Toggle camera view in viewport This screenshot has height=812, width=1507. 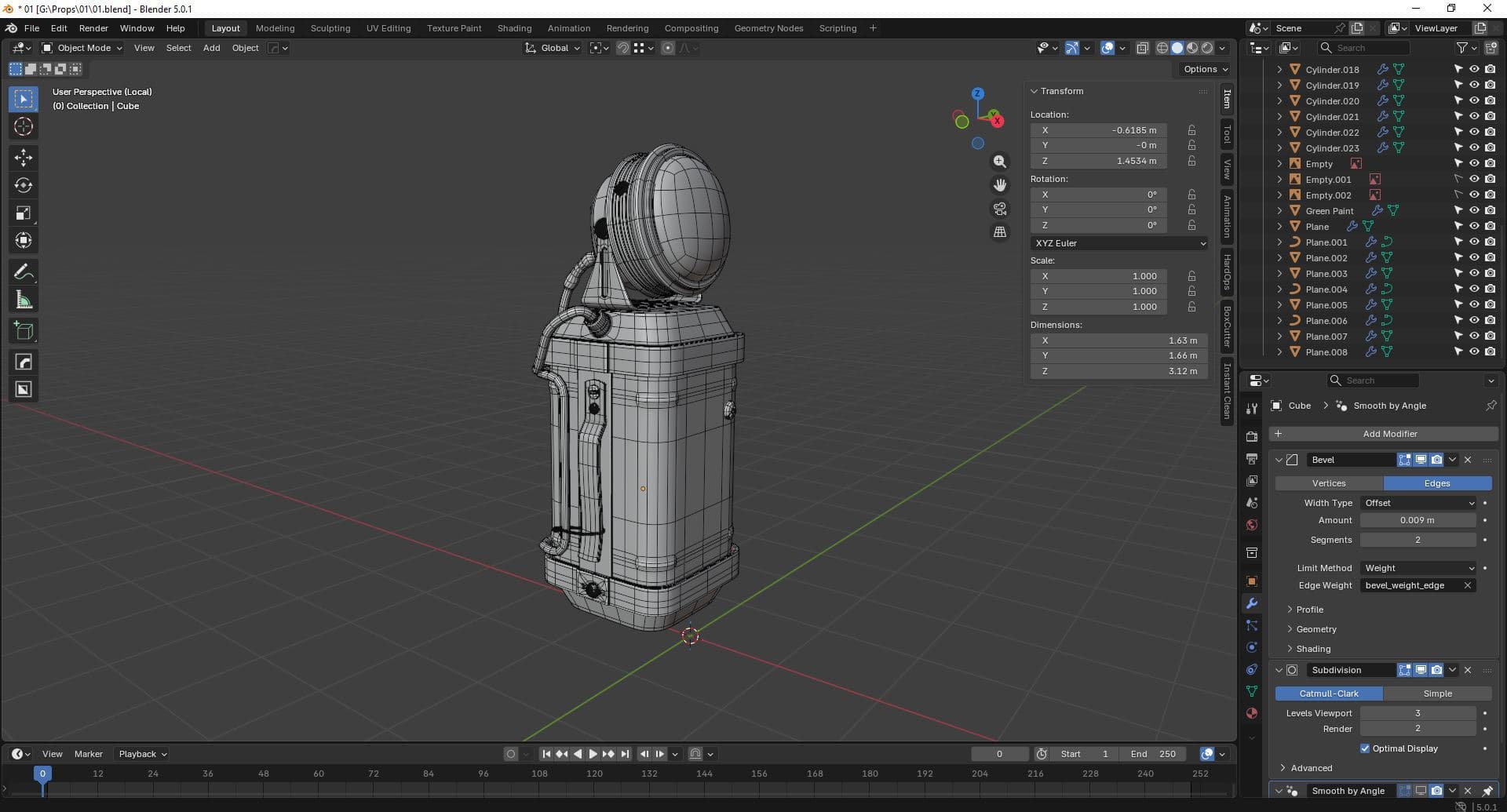(x=1000, y=209)
